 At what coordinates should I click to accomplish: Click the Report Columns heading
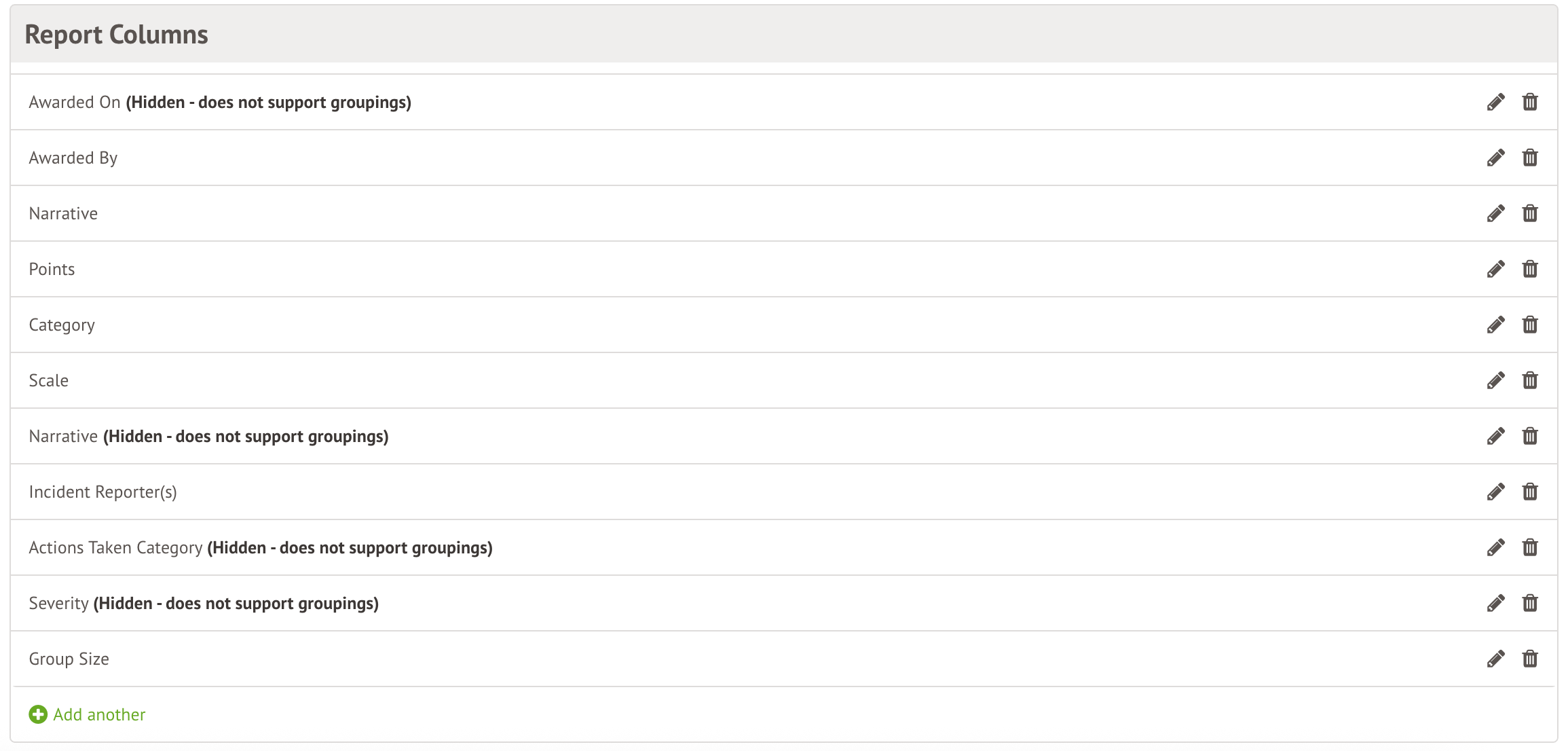click(x=116, y=35)
